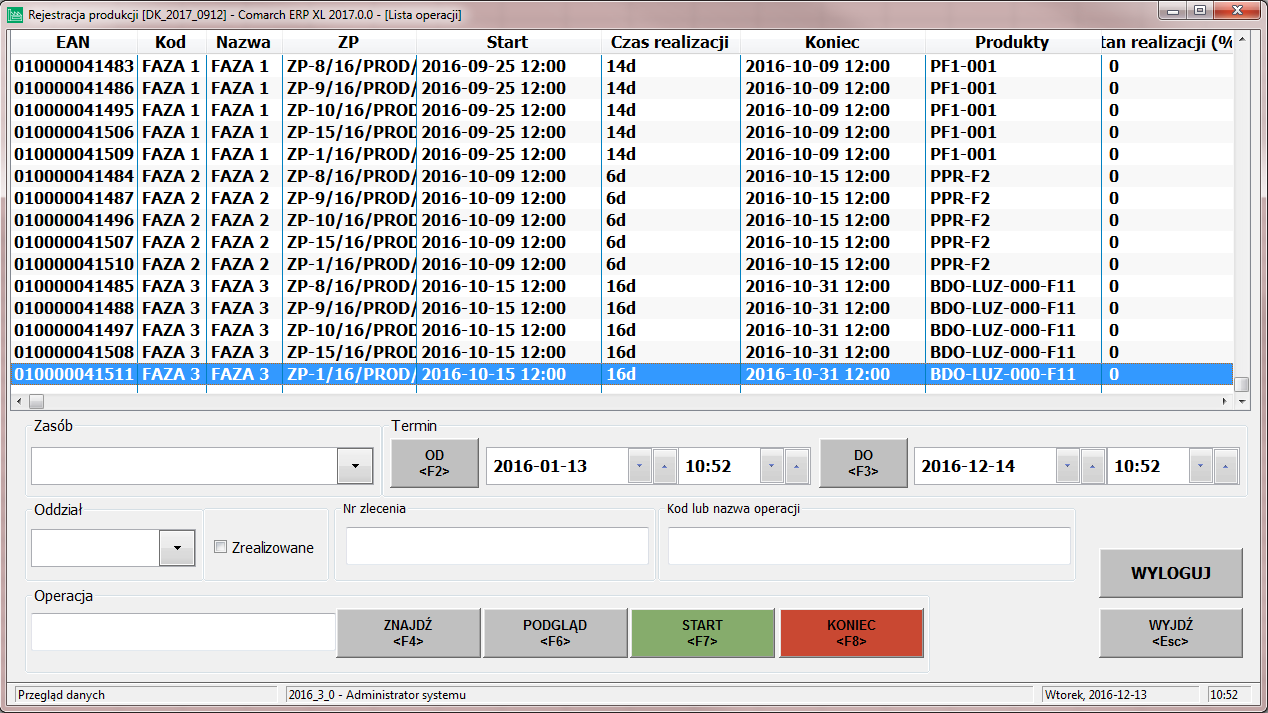Decrease the DO end date 2016-12-14
This screenshot has height=713, width=1268.
click(x=1068, y=466)
